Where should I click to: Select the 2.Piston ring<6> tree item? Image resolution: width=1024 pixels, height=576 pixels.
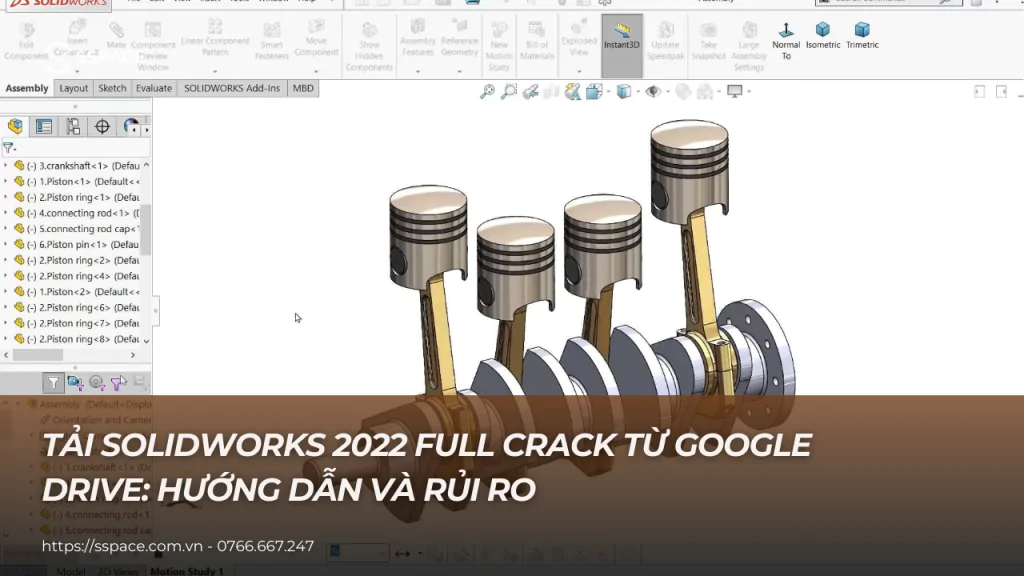pos(76,307)
